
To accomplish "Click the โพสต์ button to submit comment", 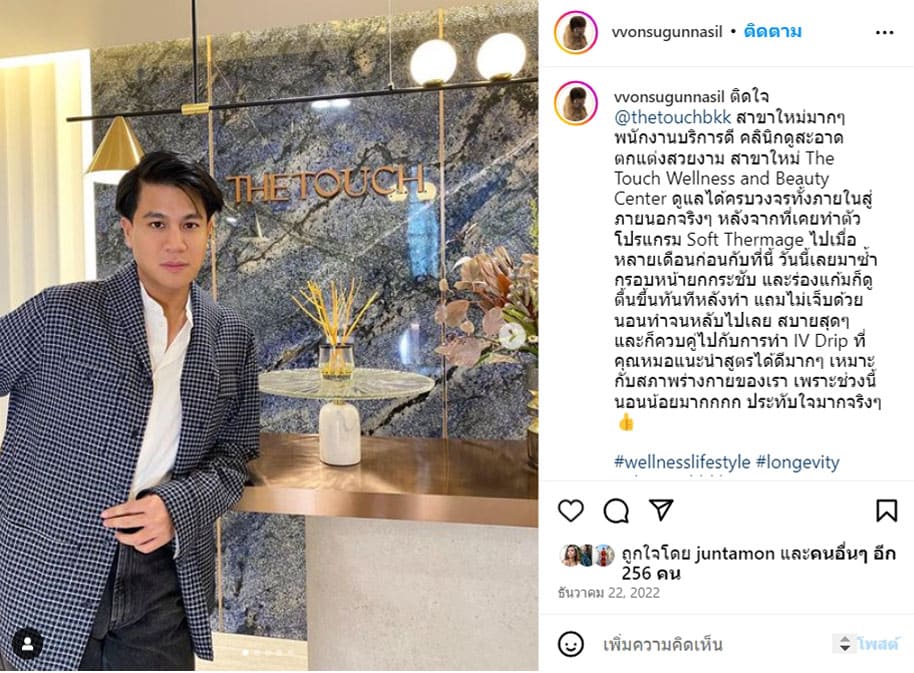I will click(877, 644).
